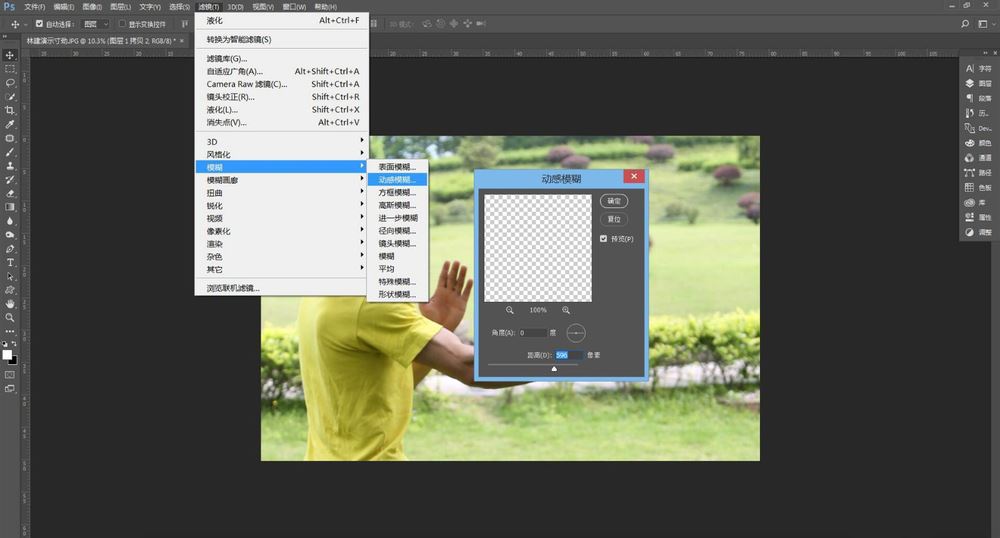Open the 图像 (Image) menu
The image size is (1000, 538).
pyautogui.click(x=90, y=7)
